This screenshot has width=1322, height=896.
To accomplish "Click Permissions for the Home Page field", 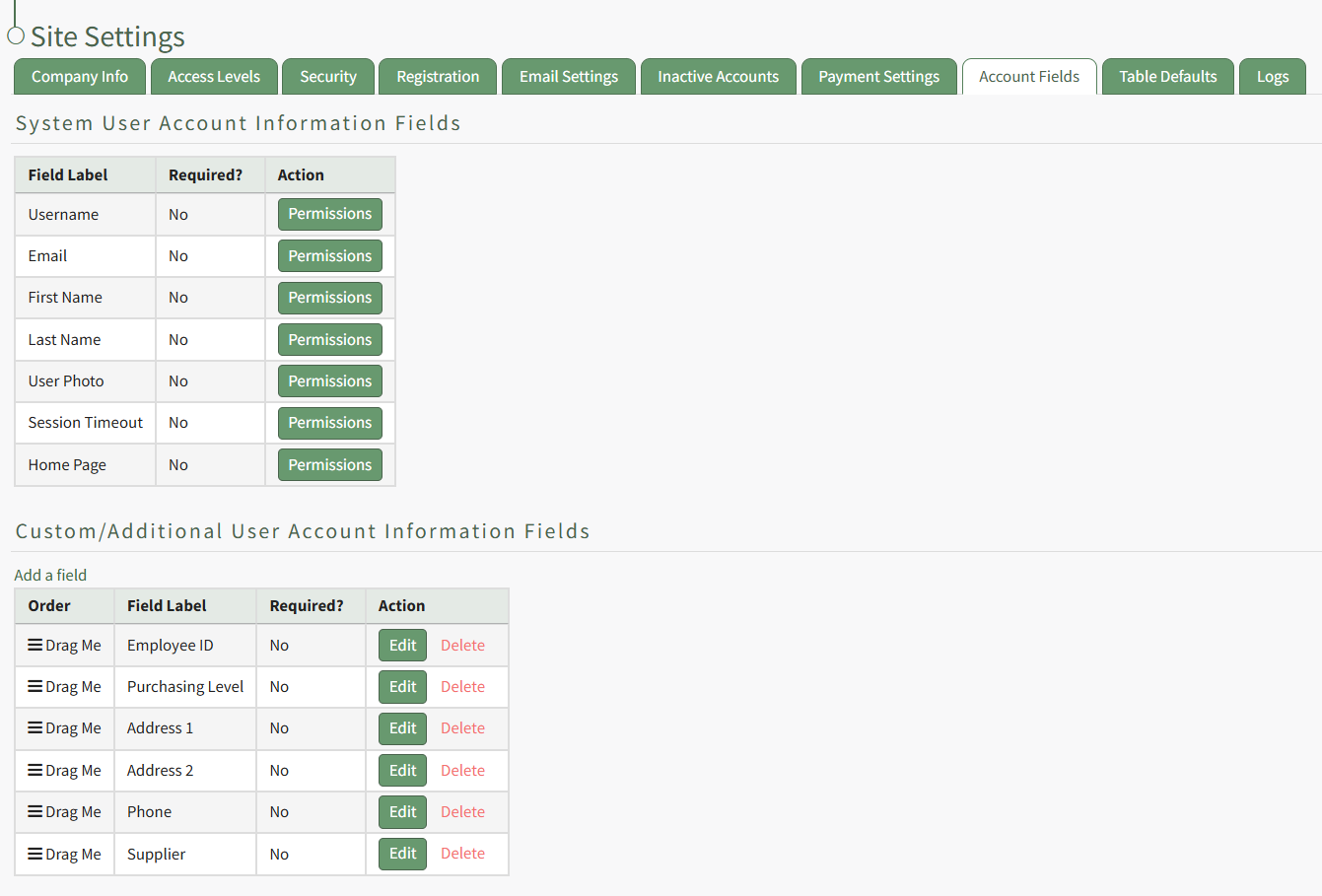I will tap(329, 465).
